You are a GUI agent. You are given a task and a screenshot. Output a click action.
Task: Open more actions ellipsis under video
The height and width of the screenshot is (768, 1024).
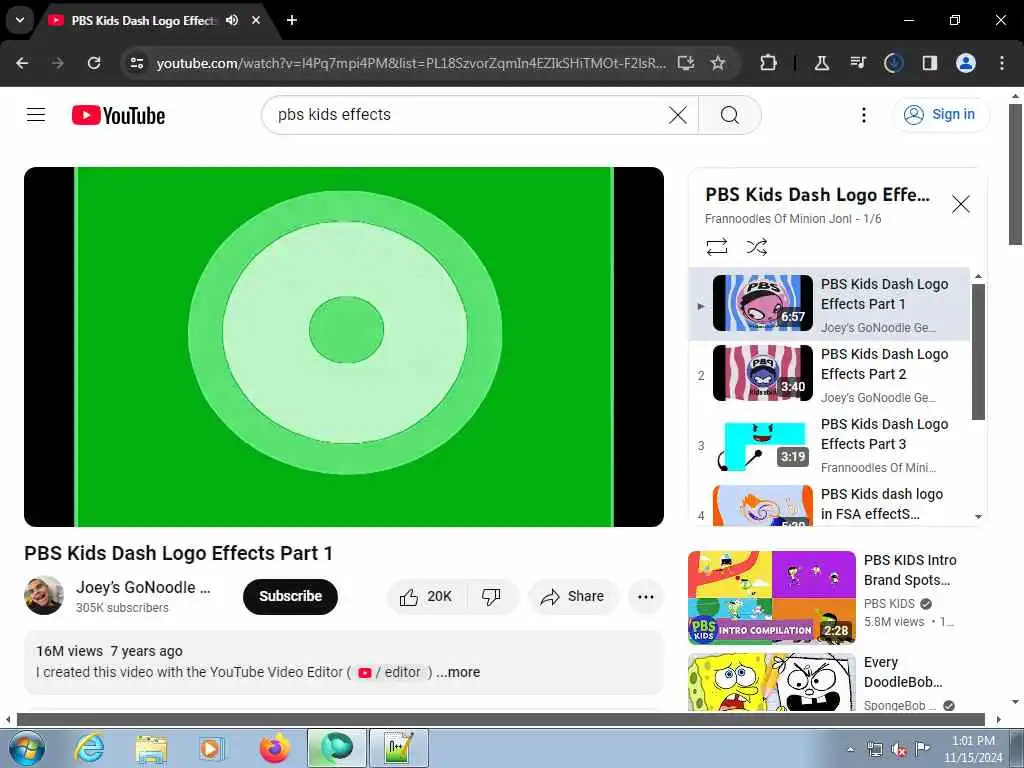click(x=645, y=596)
